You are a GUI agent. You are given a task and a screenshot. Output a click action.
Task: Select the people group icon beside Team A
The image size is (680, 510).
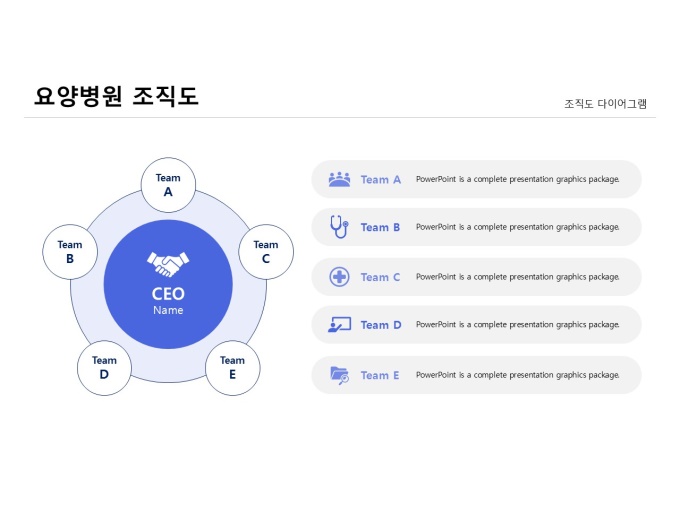pyautogui.click(x=339, y=179)
